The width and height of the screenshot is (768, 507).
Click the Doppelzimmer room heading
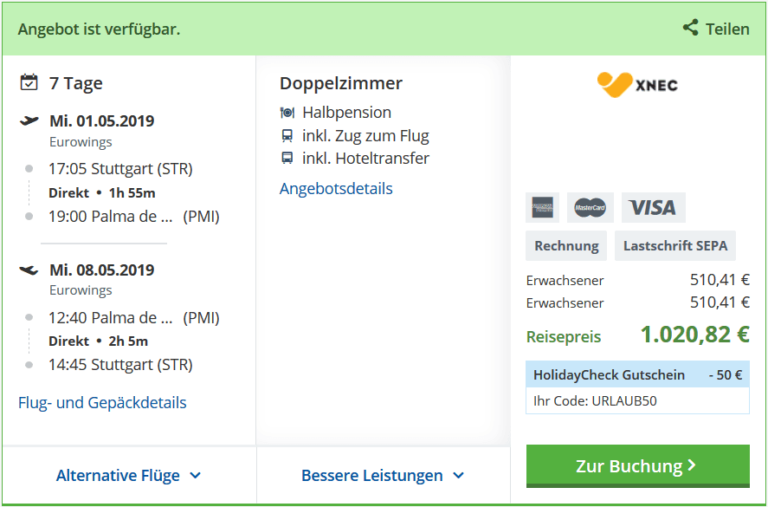[341, 83]
